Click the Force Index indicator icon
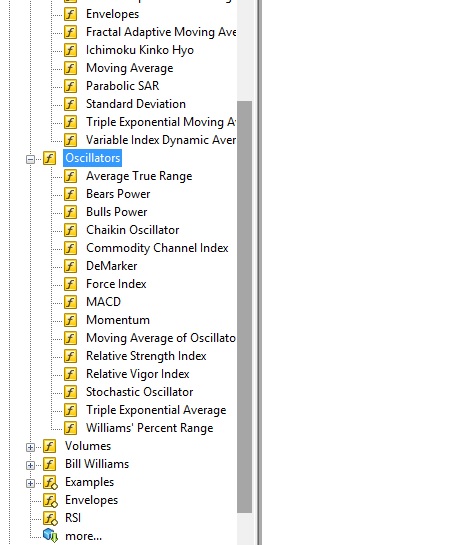 (71, 284)
